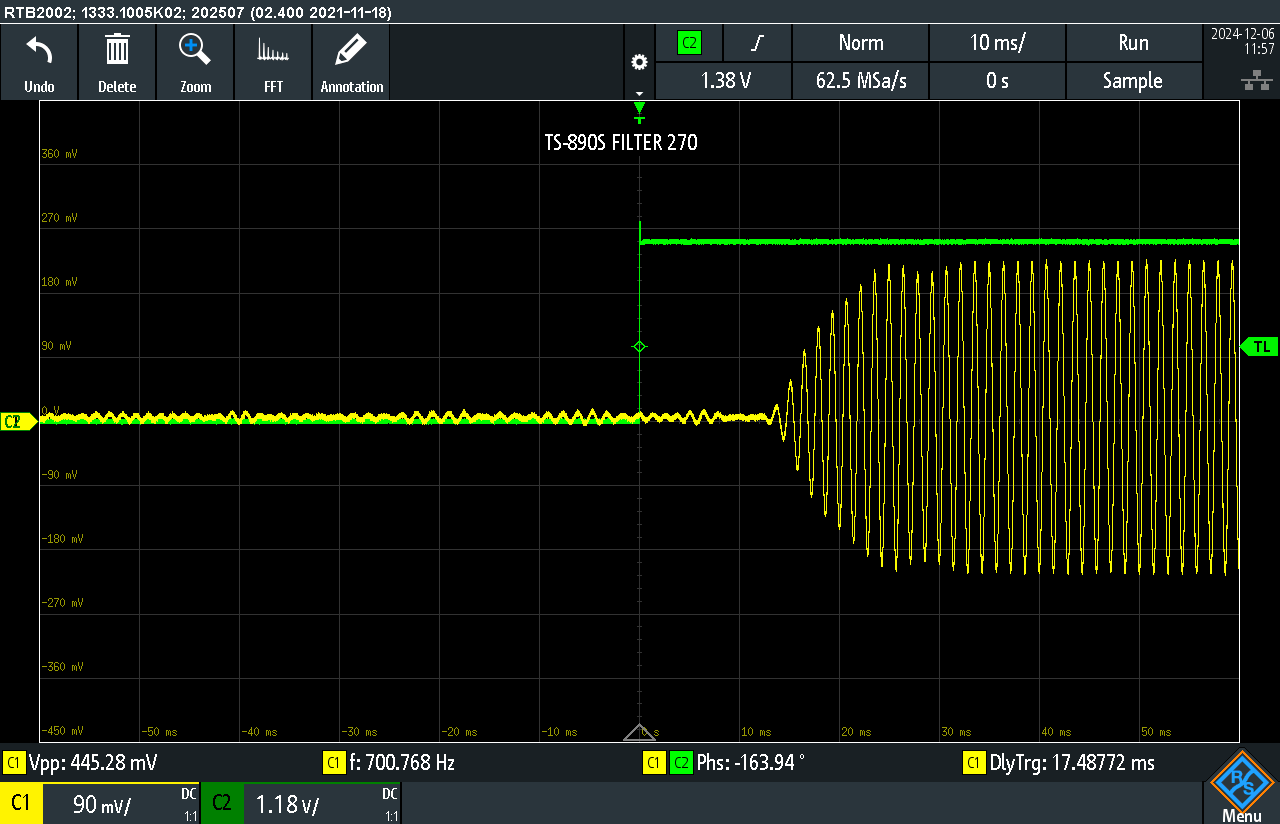Activate the Zoom magnifier tool
Image resolution: width=1280 pixels, height=824 pixels.
tap(195, 61)
